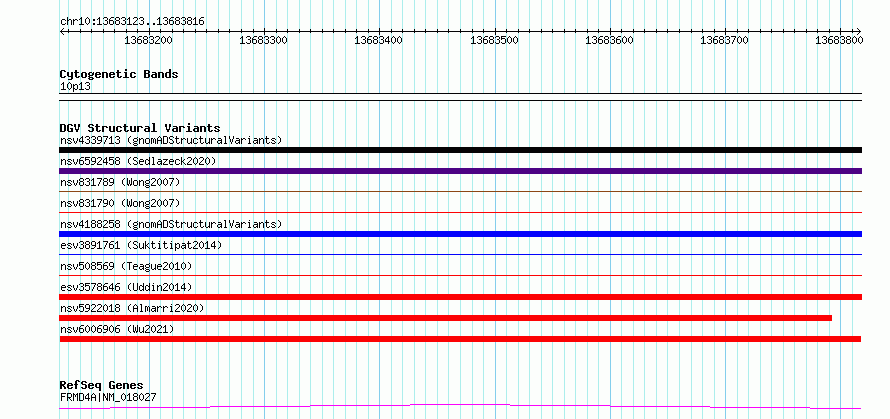Open variant nsv4339713 gnomAD label

[x=171, y=140]
